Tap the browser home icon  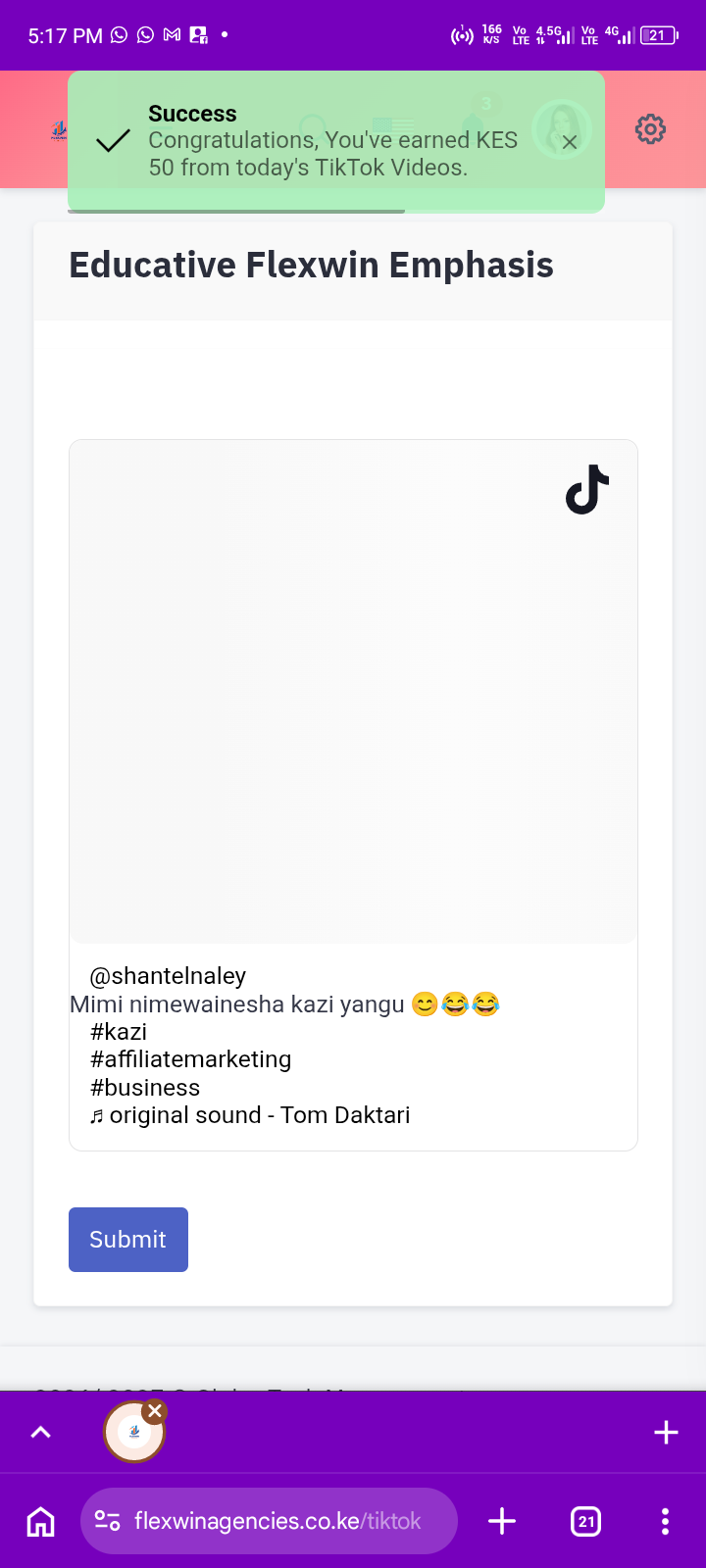pyautogui.click(x=40, y=1521)
